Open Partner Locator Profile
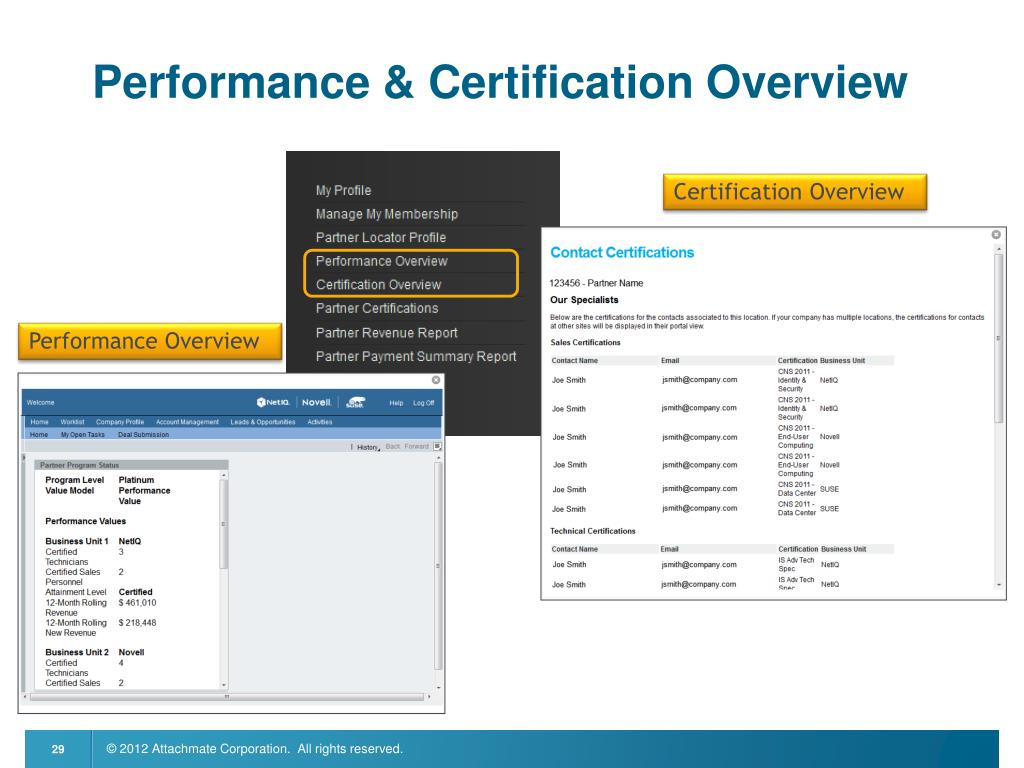 [381, 237]
